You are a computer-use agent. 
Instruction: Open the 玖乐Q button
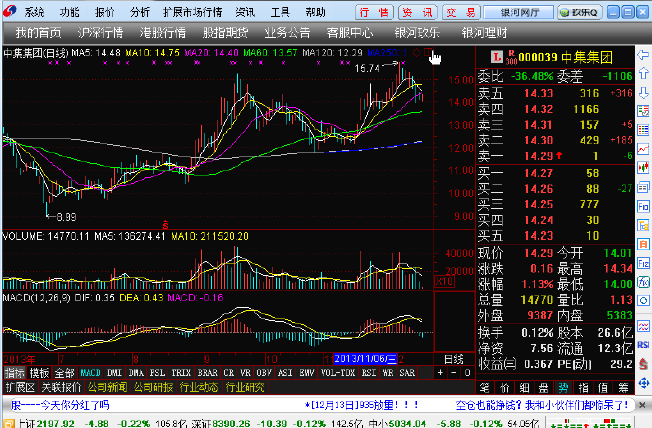tap(580, 12)
